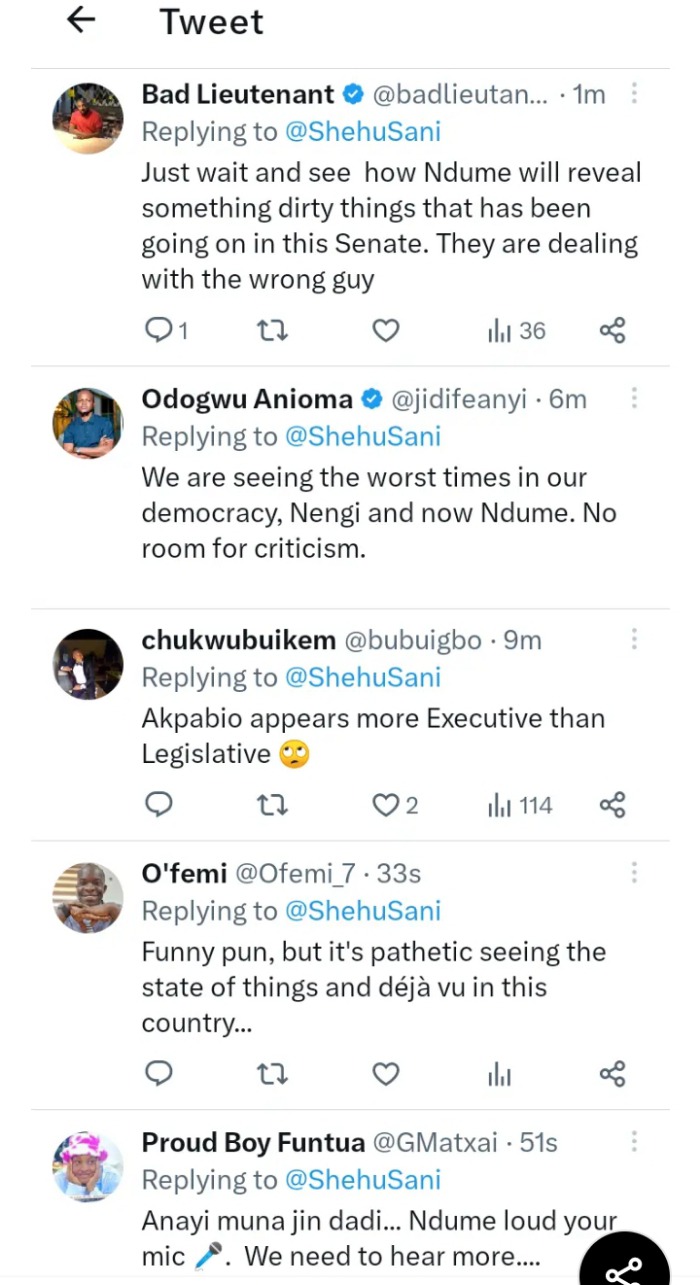The height and width of the screenshot is (1285, 700).
Task: Open @ShehuSani link in Odogwu Anioma's reply
Action: pos(363,437)
